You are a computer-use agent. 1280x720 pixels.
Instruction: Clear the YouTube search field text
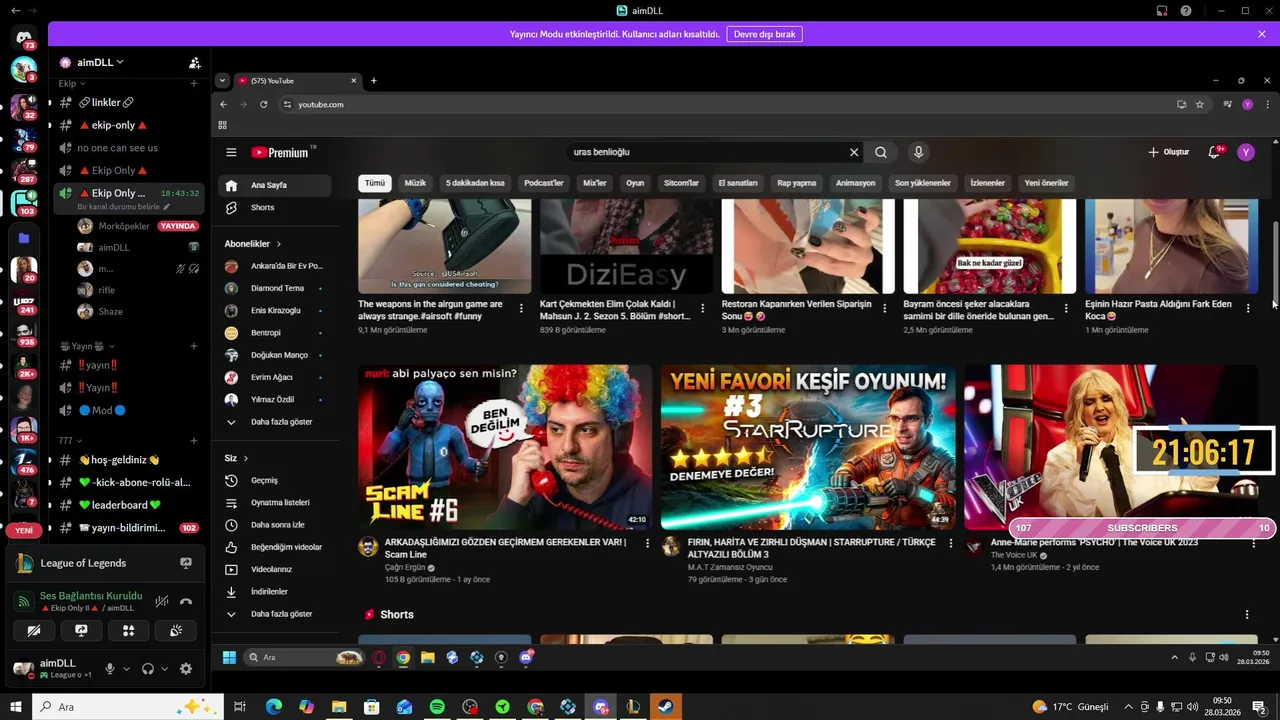pos(854,152)
